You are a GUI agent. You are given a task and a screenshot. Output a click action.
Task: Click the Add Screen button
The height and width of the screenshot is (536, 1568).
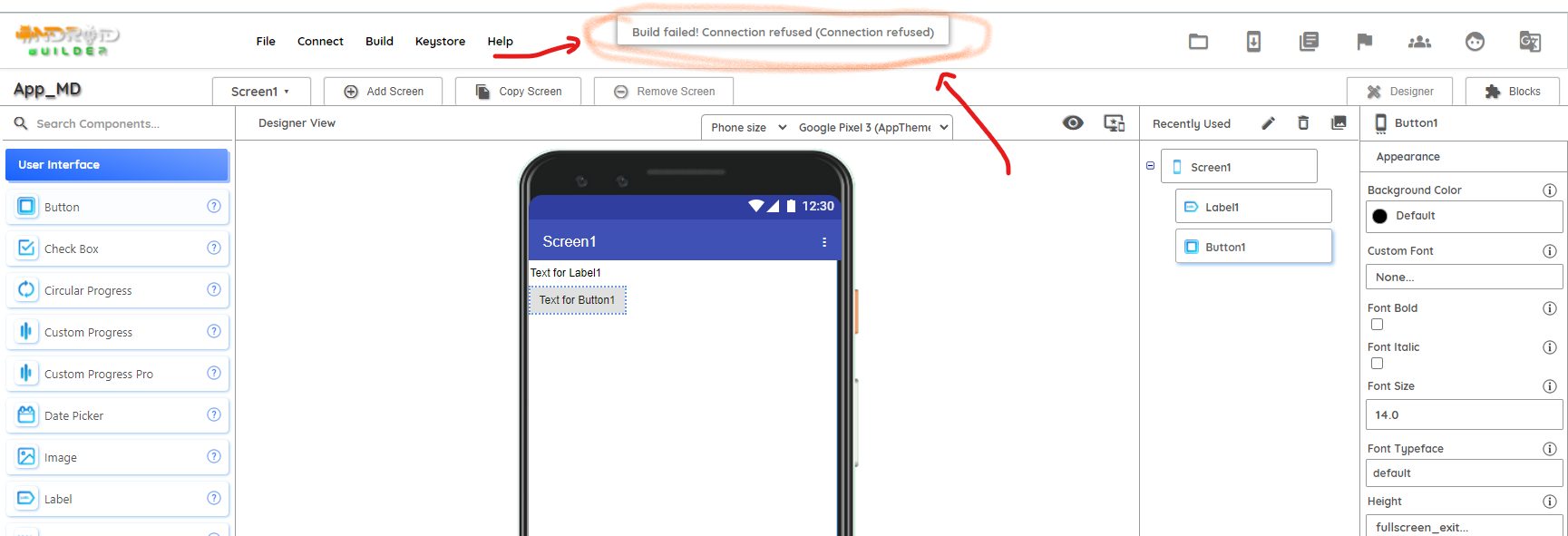[383, 92]
